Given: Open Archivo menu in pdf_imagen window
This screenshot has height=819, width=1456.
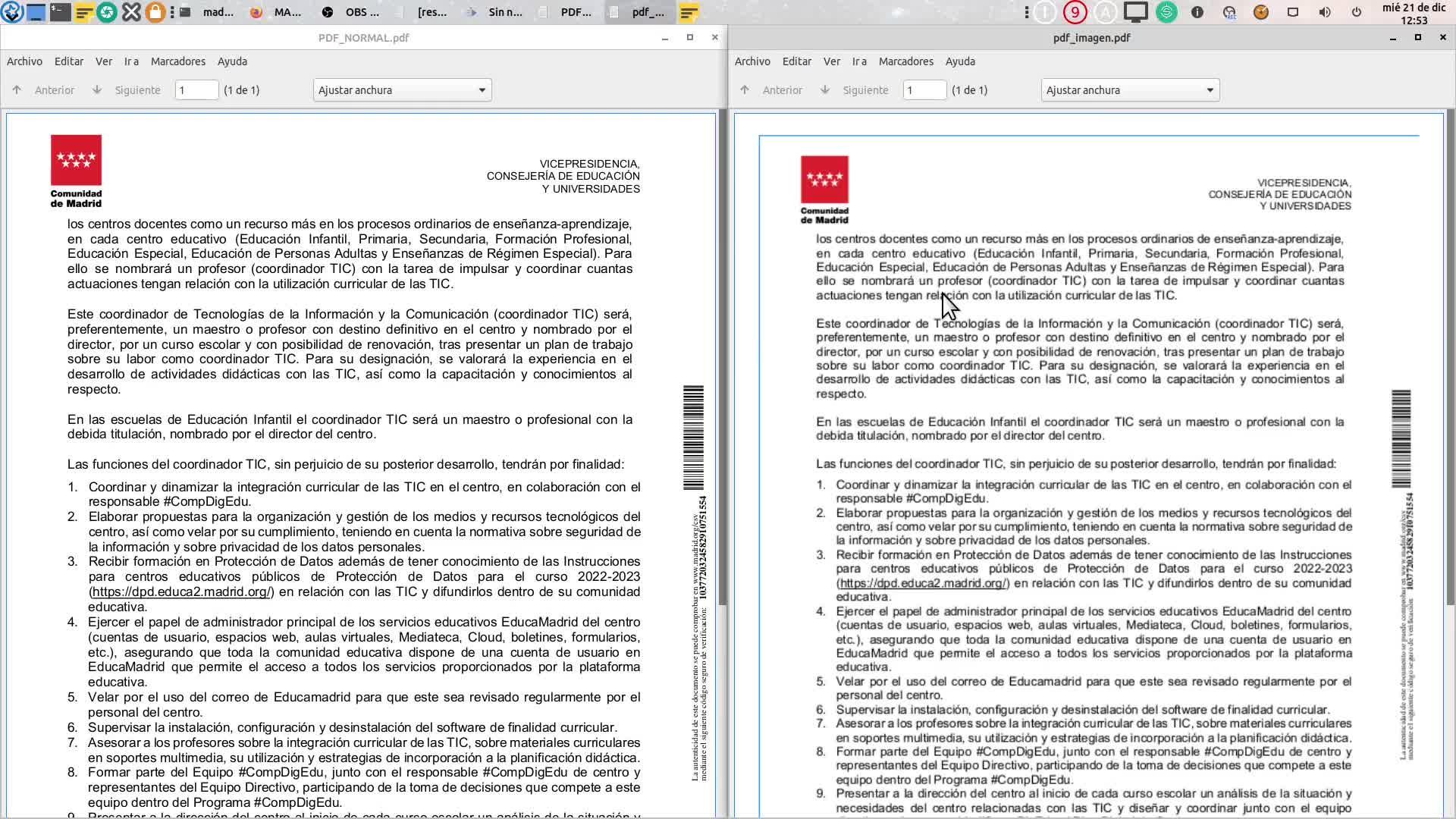Looking at the screenshot, I should [752, 61].
